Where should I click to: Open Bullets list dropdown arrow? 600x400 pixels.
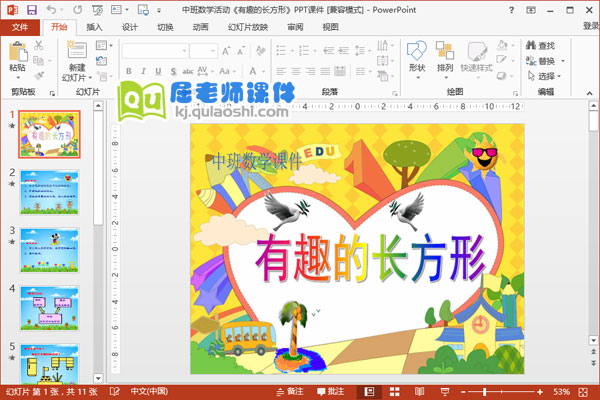(x=292, y=51)
